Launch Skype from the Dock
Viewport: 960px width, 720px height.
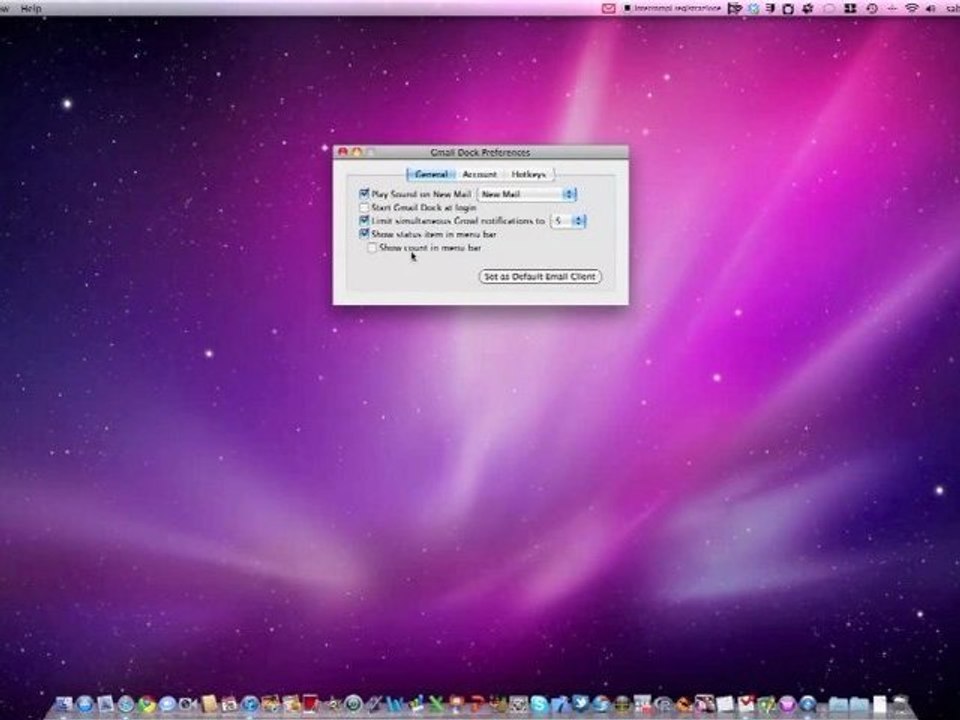(539, 704)
